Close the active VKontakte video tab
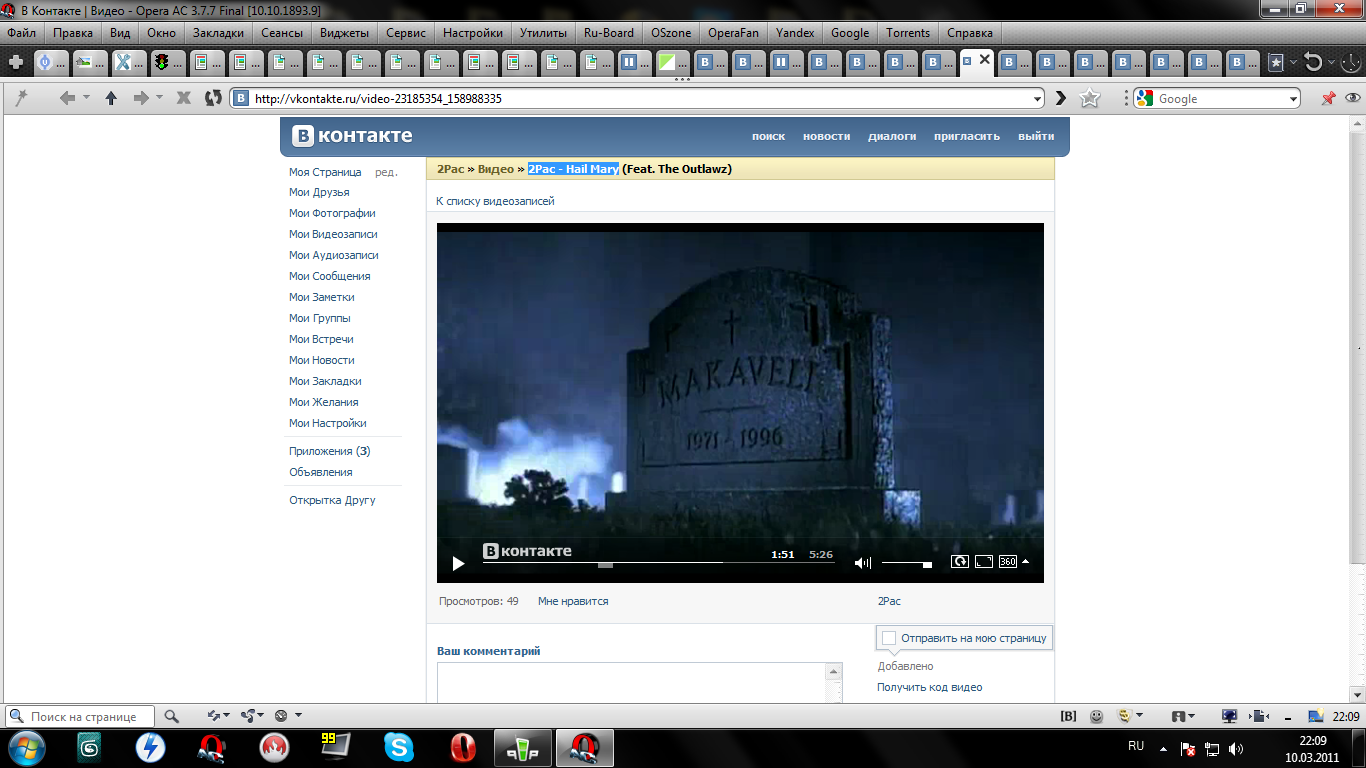Viewport: 1366px width, 768px height. [985, 60]
